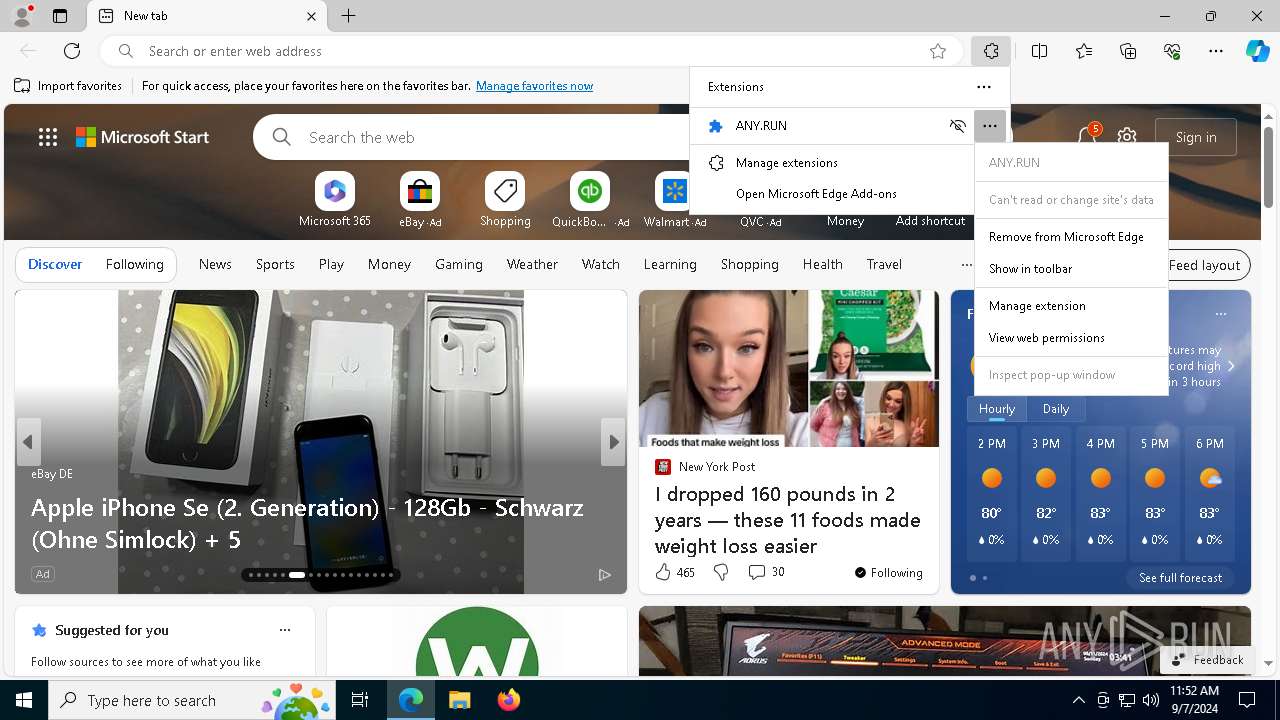Launch the Copilot sidebar icon
This screenshot has width=1280, height=720.
1257,51
